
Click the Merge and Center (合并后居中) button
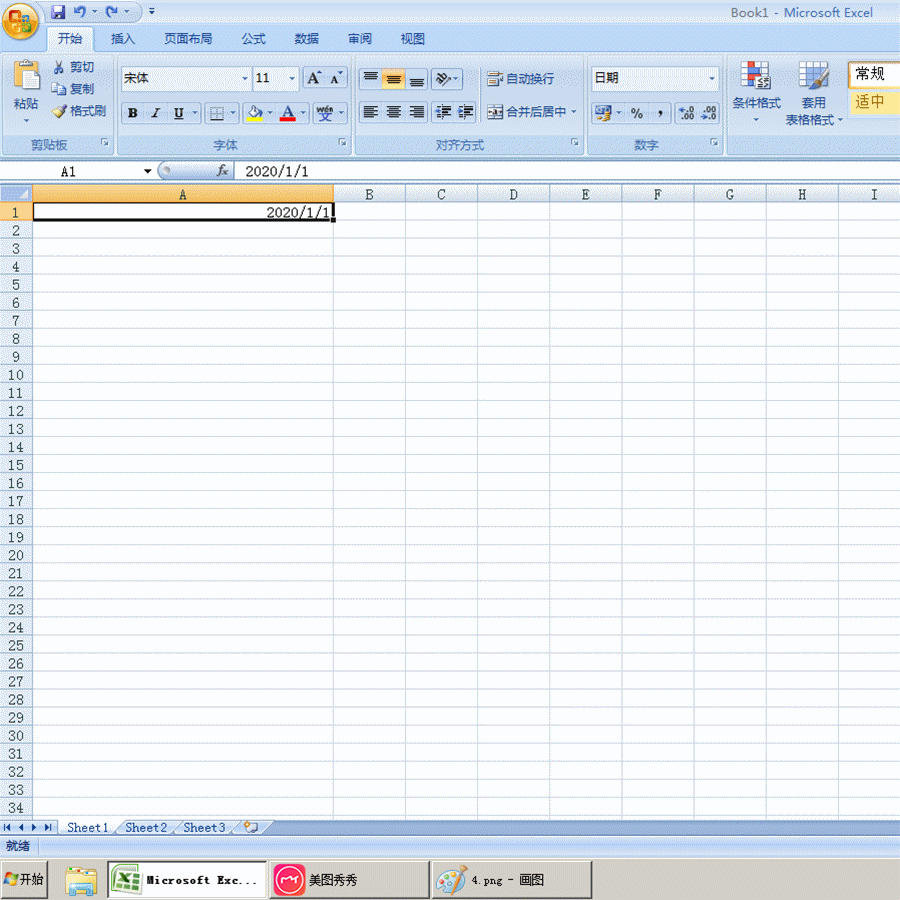tap(527, 112)
